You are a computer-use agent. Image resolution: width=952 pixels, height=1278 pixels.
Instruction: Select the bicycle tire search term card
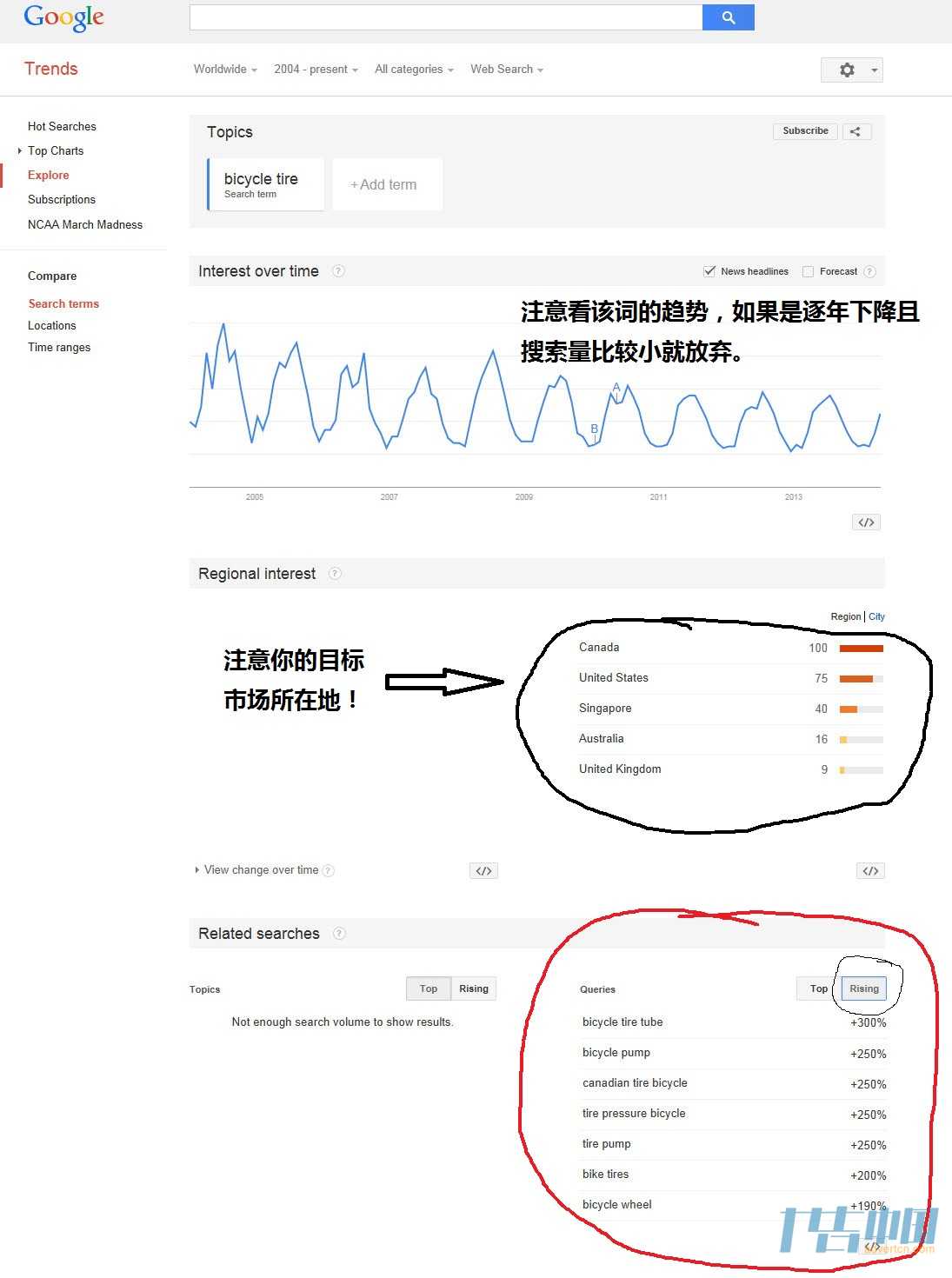click(x=265, y=184)
